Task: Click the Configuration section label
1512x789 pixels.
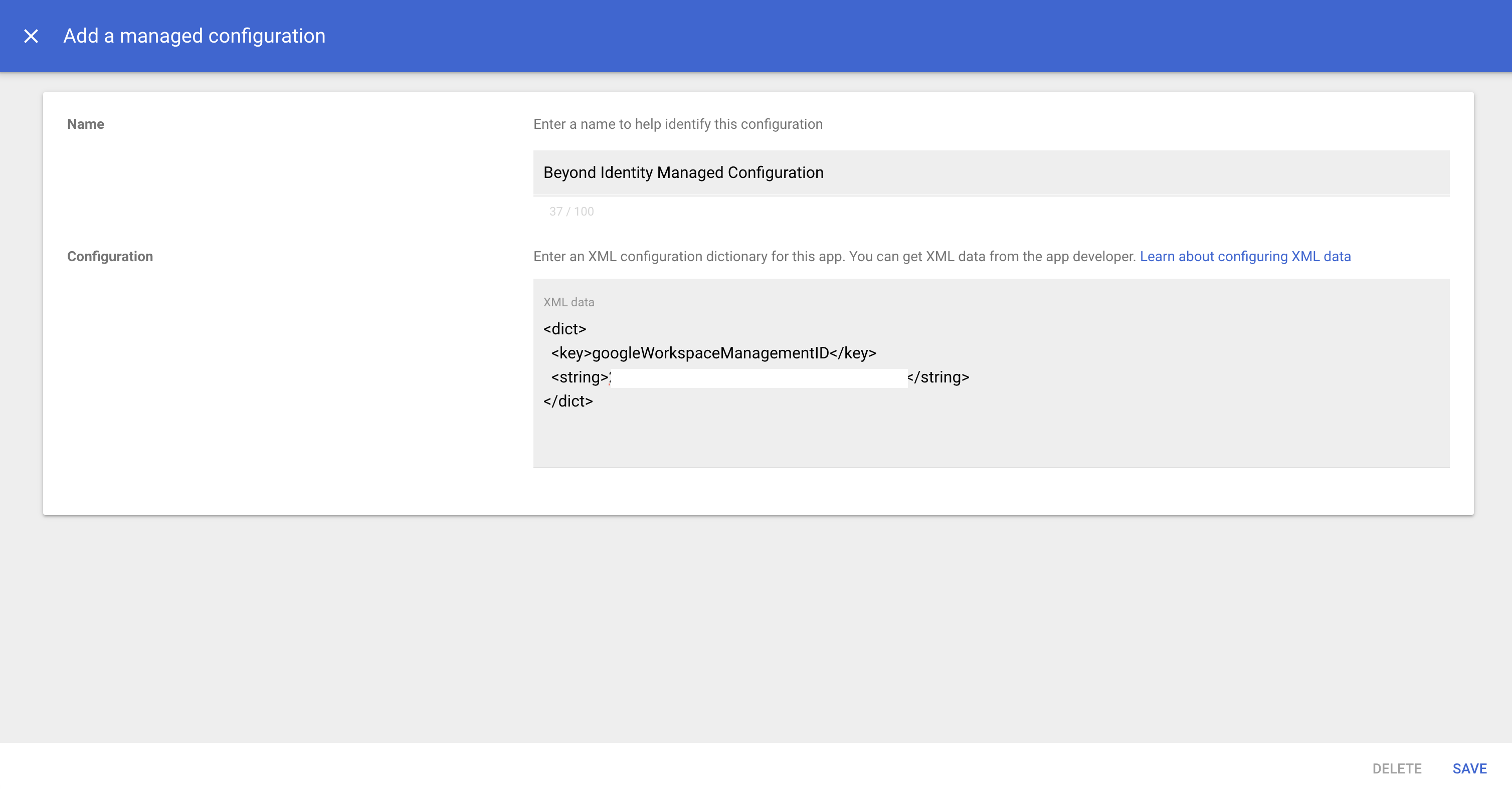Action: pyautogui.click(x=110, y=257)
